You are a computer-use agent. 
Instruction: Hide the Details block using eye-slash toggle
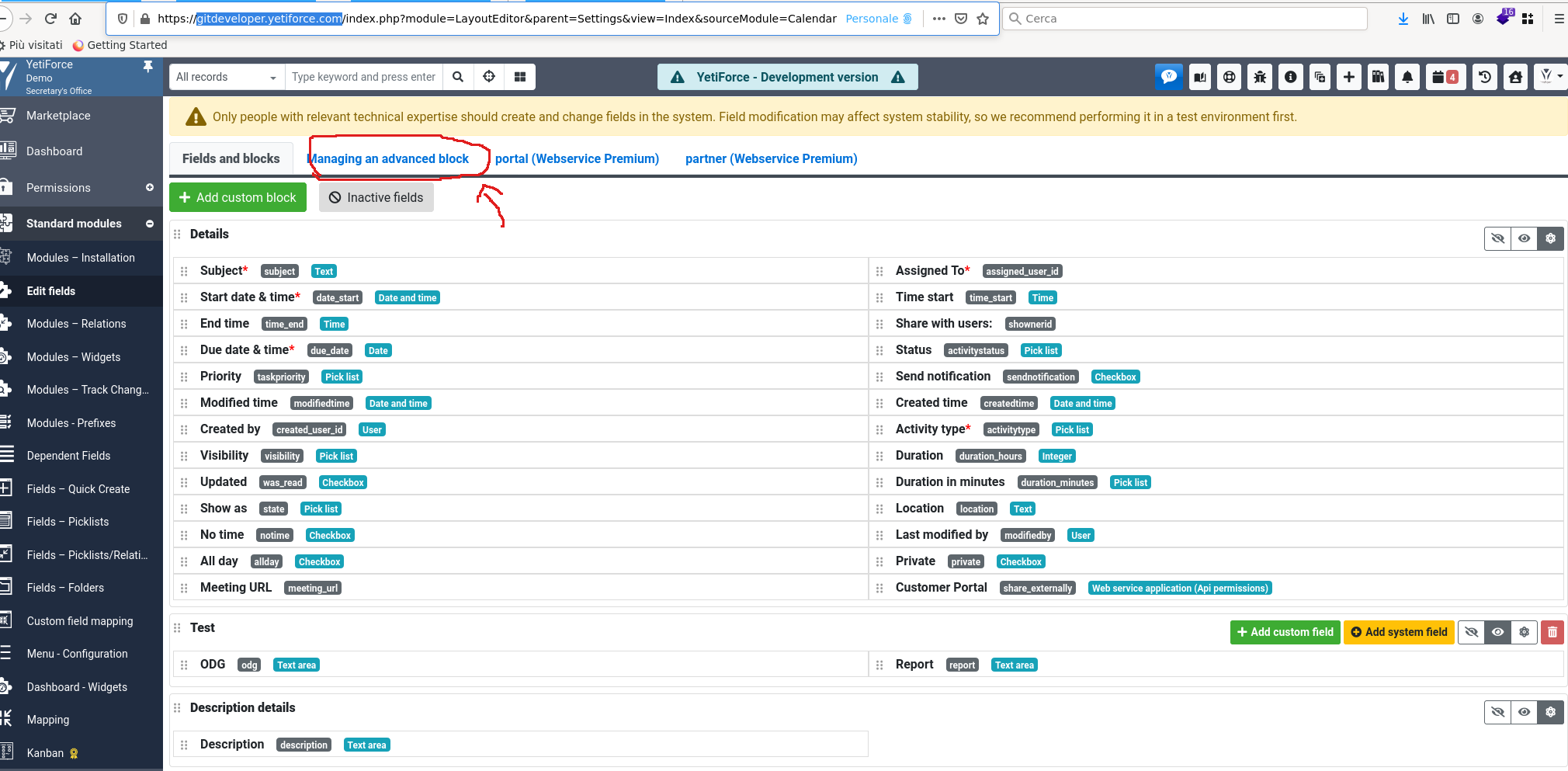pyautogui.click(x=1497, y=238)
